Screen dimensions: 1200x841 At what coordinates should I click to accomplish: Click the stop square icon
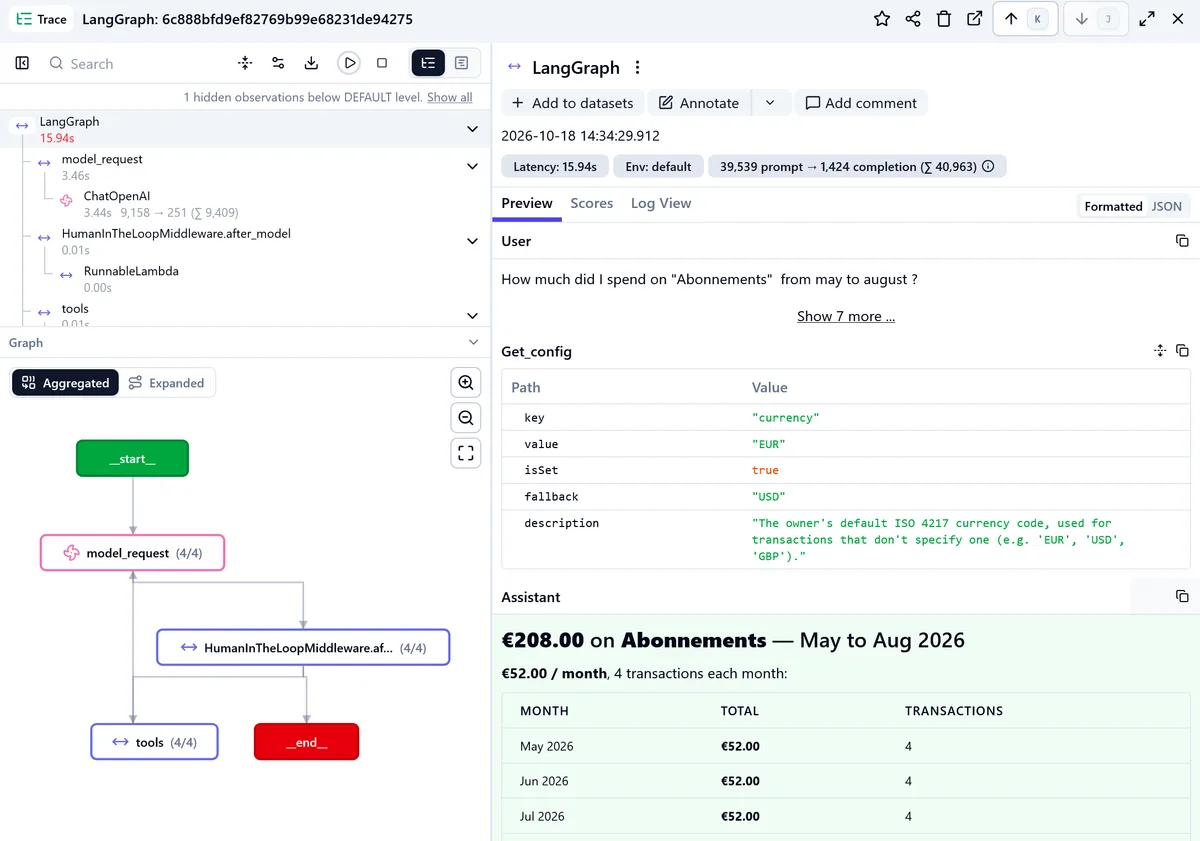[x=382, y=63]
